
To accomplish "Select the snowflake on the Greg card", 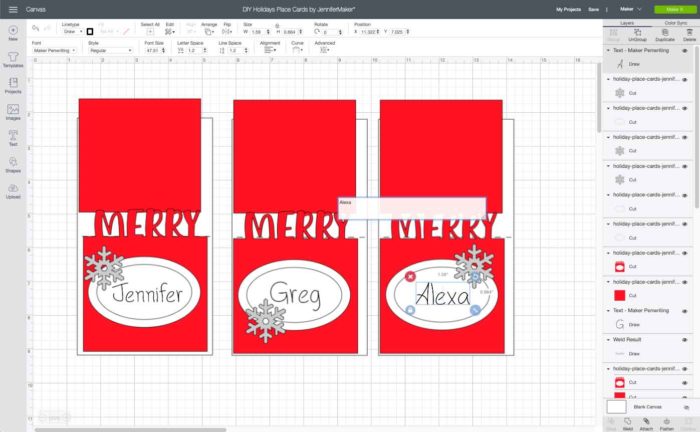I will click(266, 321).
